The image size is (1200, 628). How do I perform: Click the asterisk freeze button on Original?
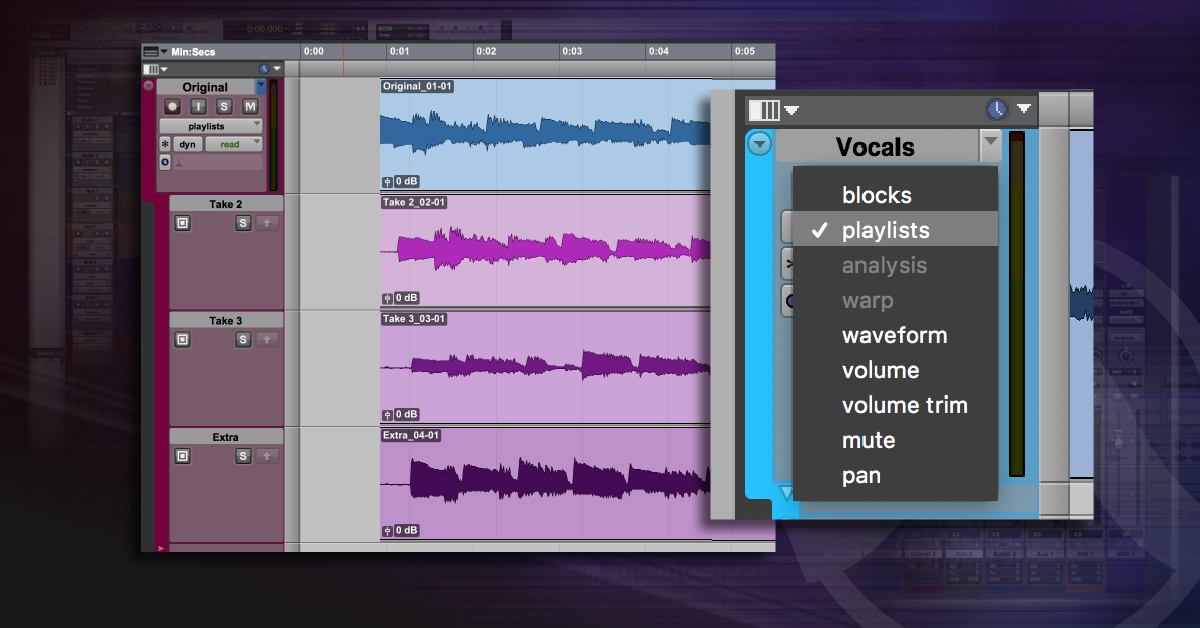tap(165, 144)
